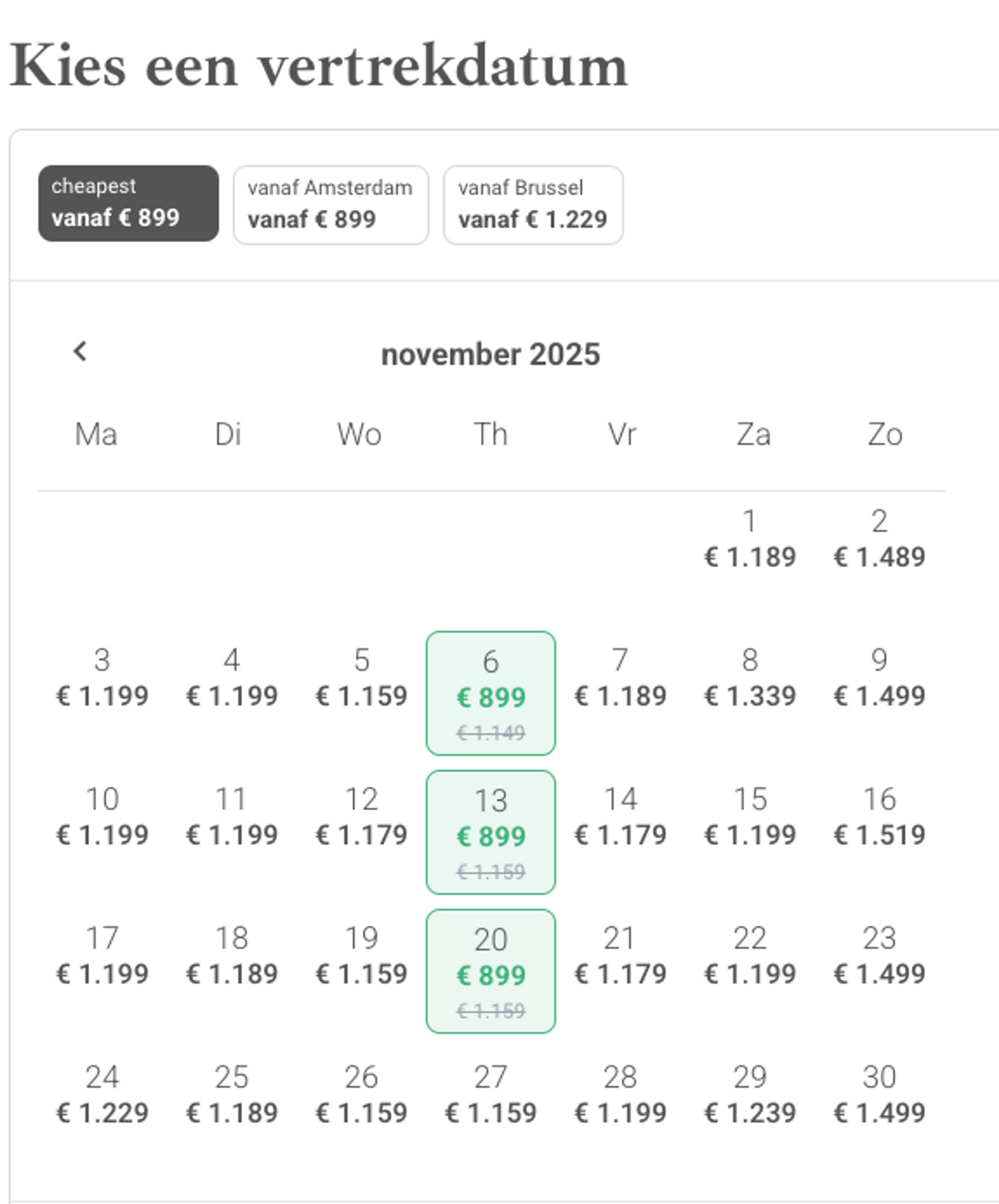Select 30 november departure date
999x1204 pixels.
click(880, 1094)
